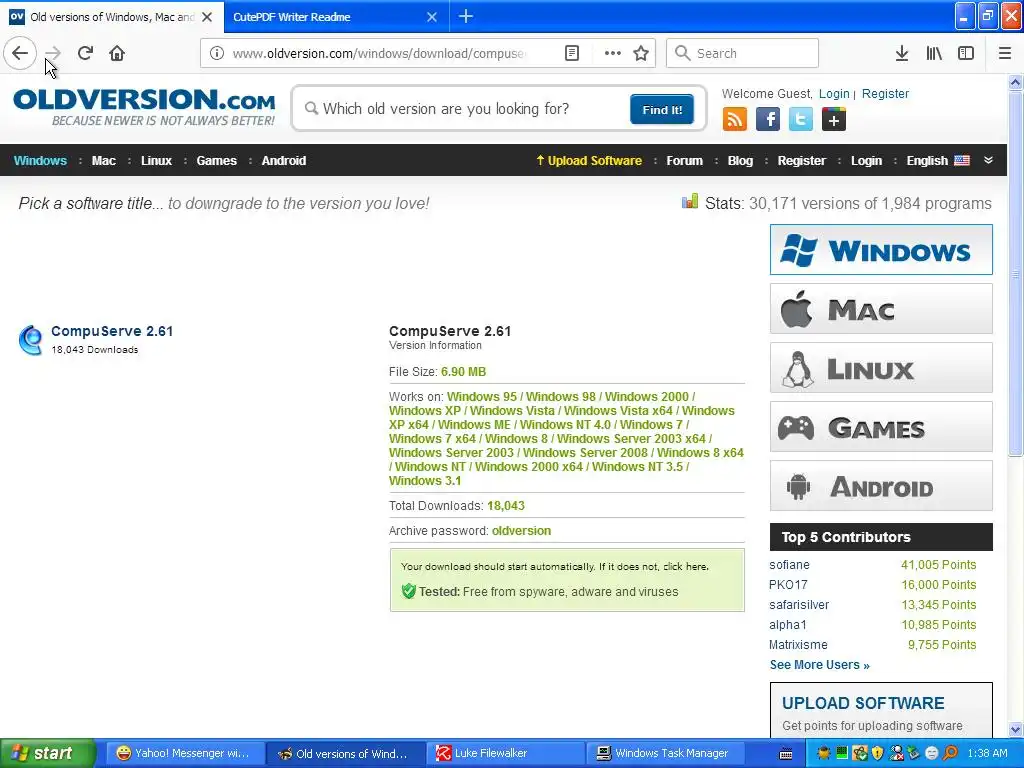Focus the old version search box
Screen dimensions: 1024x768
(x=464, y=108)
